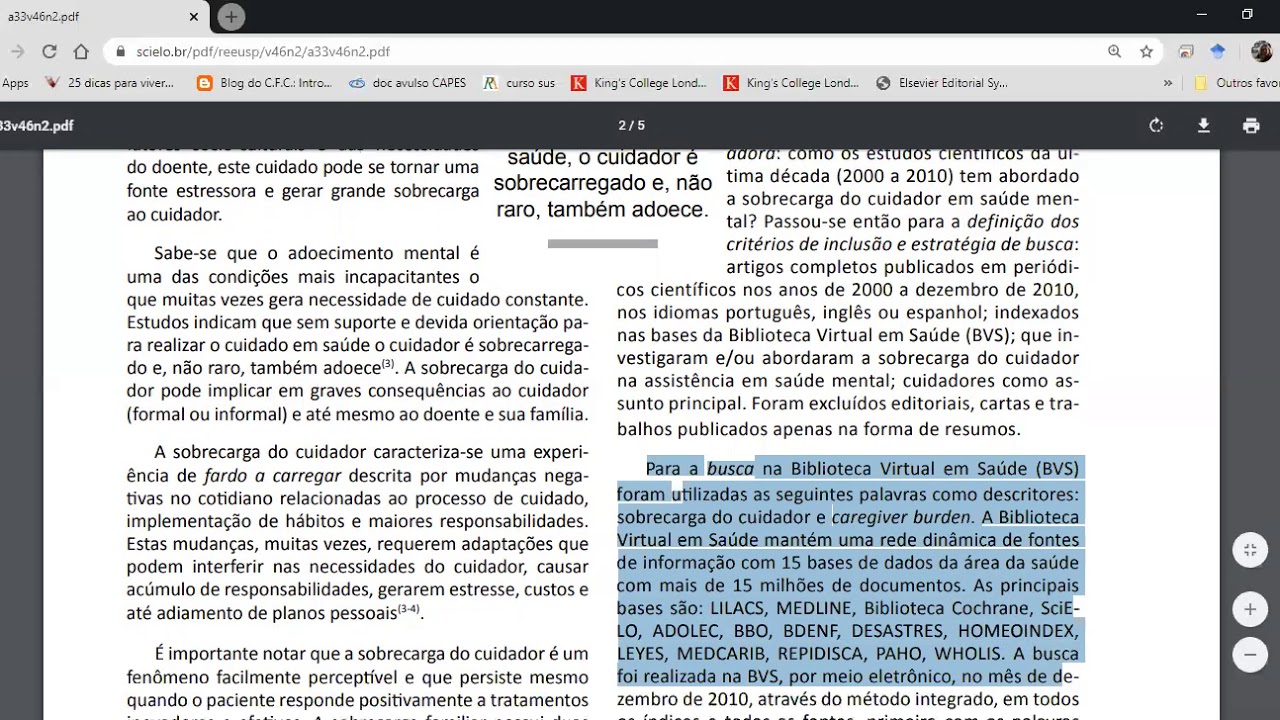Open the blue extension icon

[x=1218, y=52]
